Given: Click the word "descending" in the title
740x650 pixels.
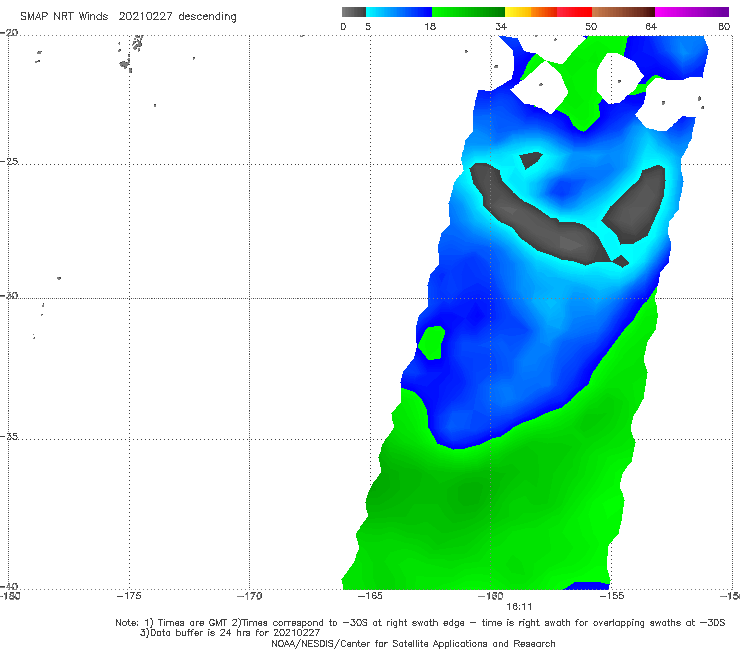Looking at the screenshot, I should (207, 17).
